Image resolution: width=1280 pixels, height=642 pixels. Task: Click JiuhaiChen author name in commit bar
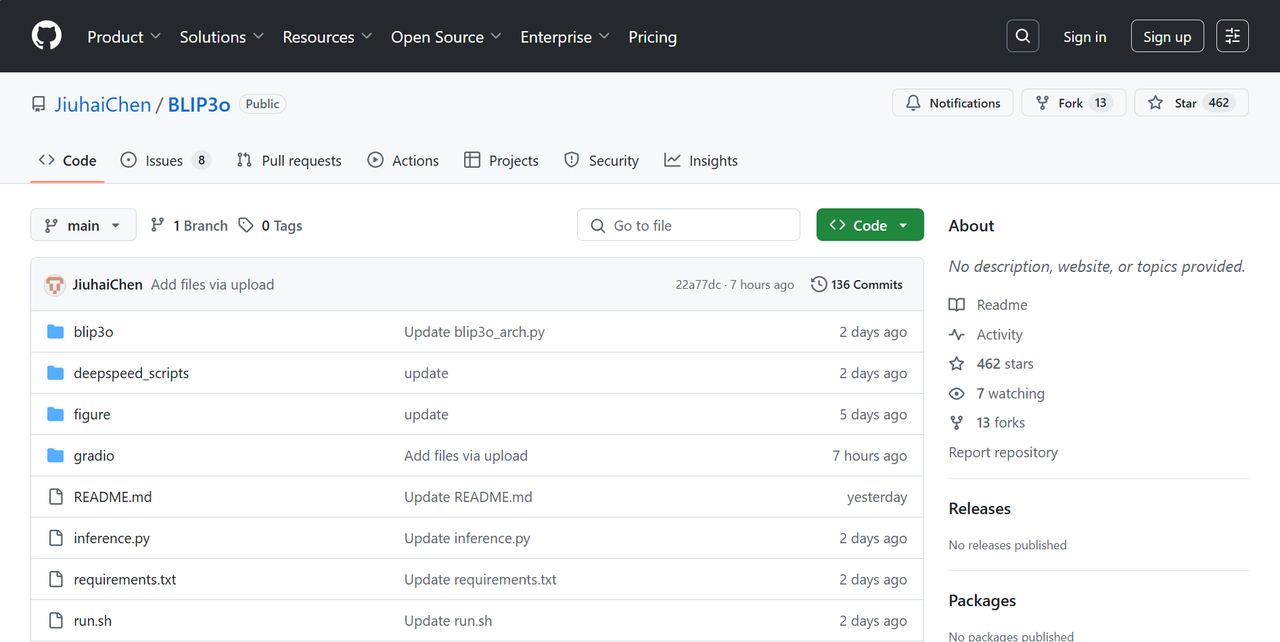pos(108,285)
